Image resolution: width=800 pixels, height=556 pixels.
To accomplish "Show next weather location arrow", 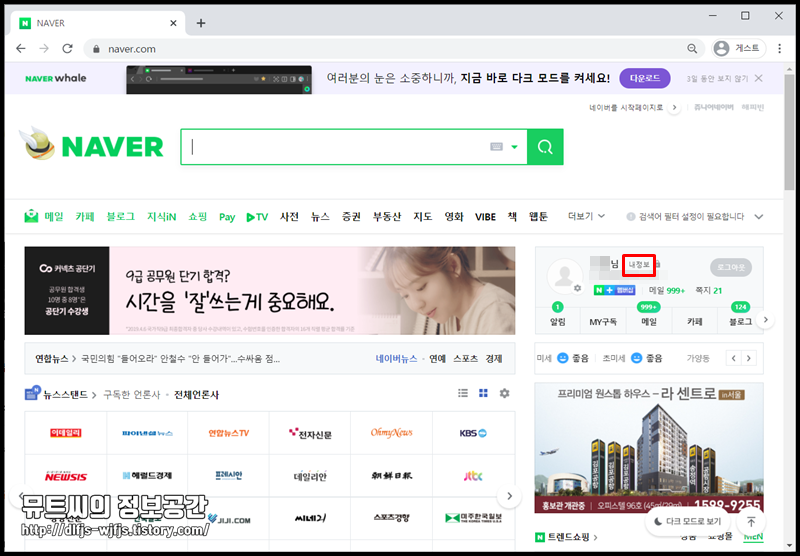I will click(748, 358).
